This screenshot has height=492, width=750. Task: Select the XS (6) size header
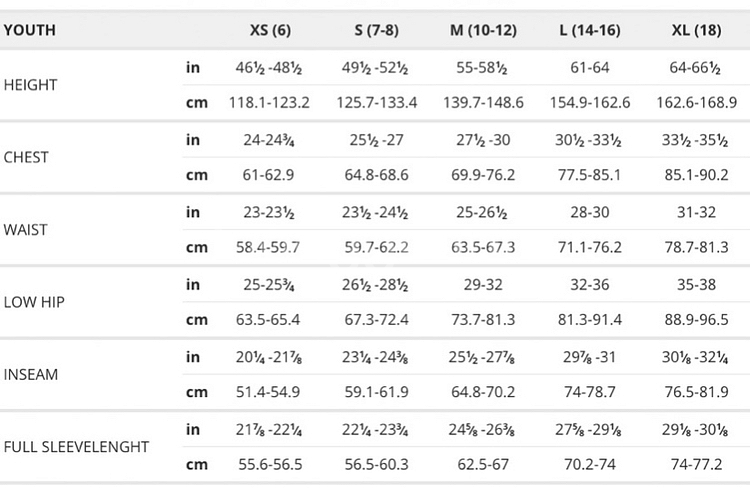270,30
